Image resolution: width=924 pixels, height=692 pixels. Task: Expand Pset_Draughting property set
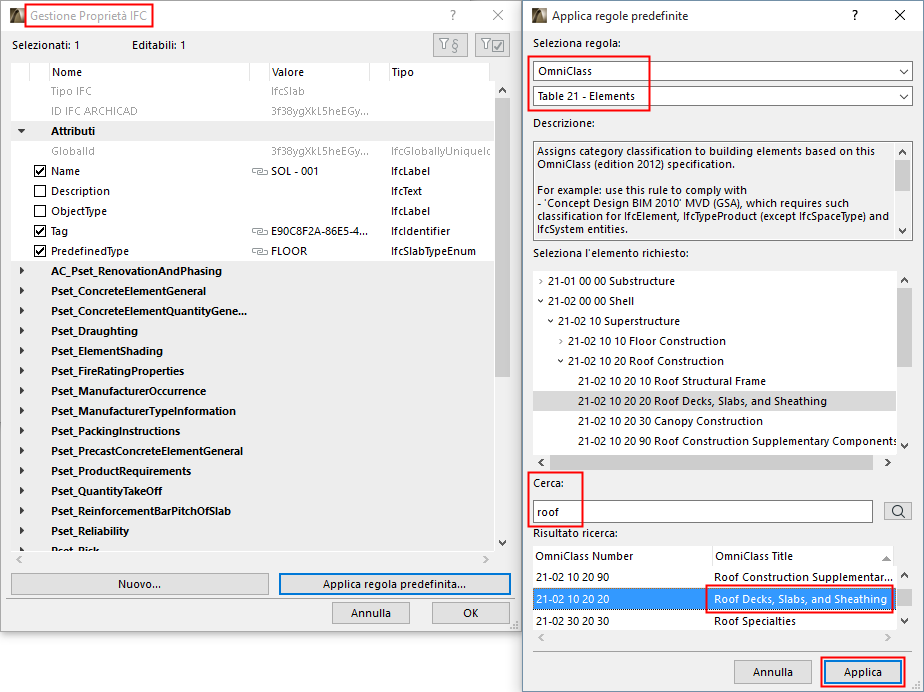22,331
